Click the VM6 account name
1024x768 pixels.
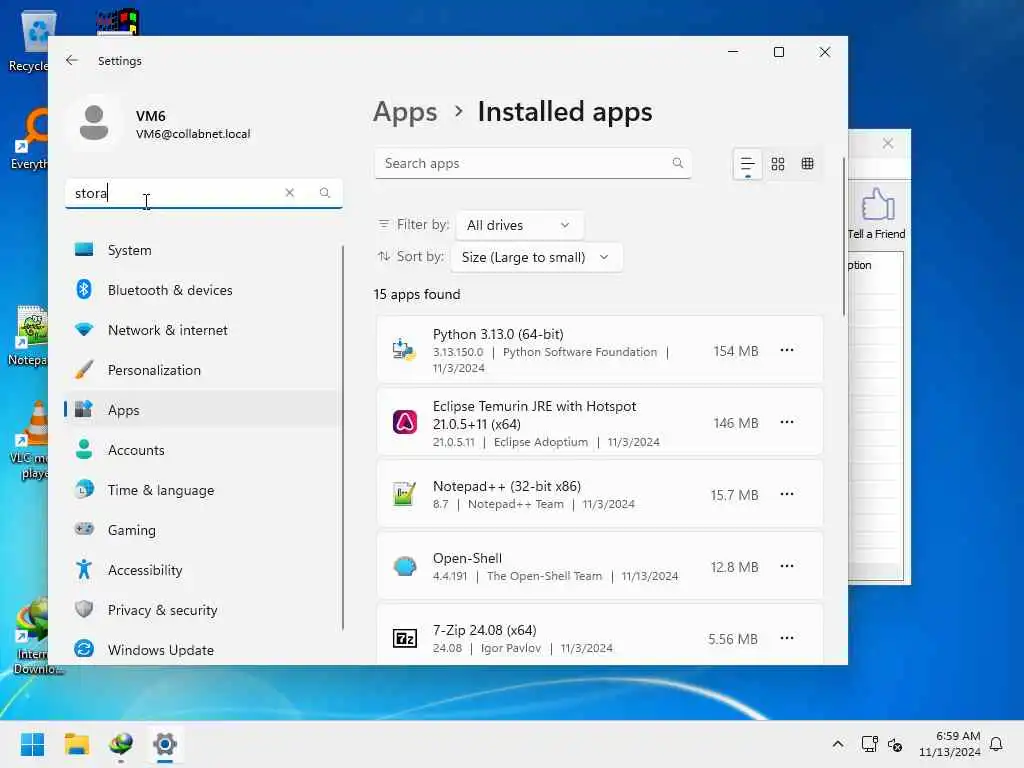(150, 116)
